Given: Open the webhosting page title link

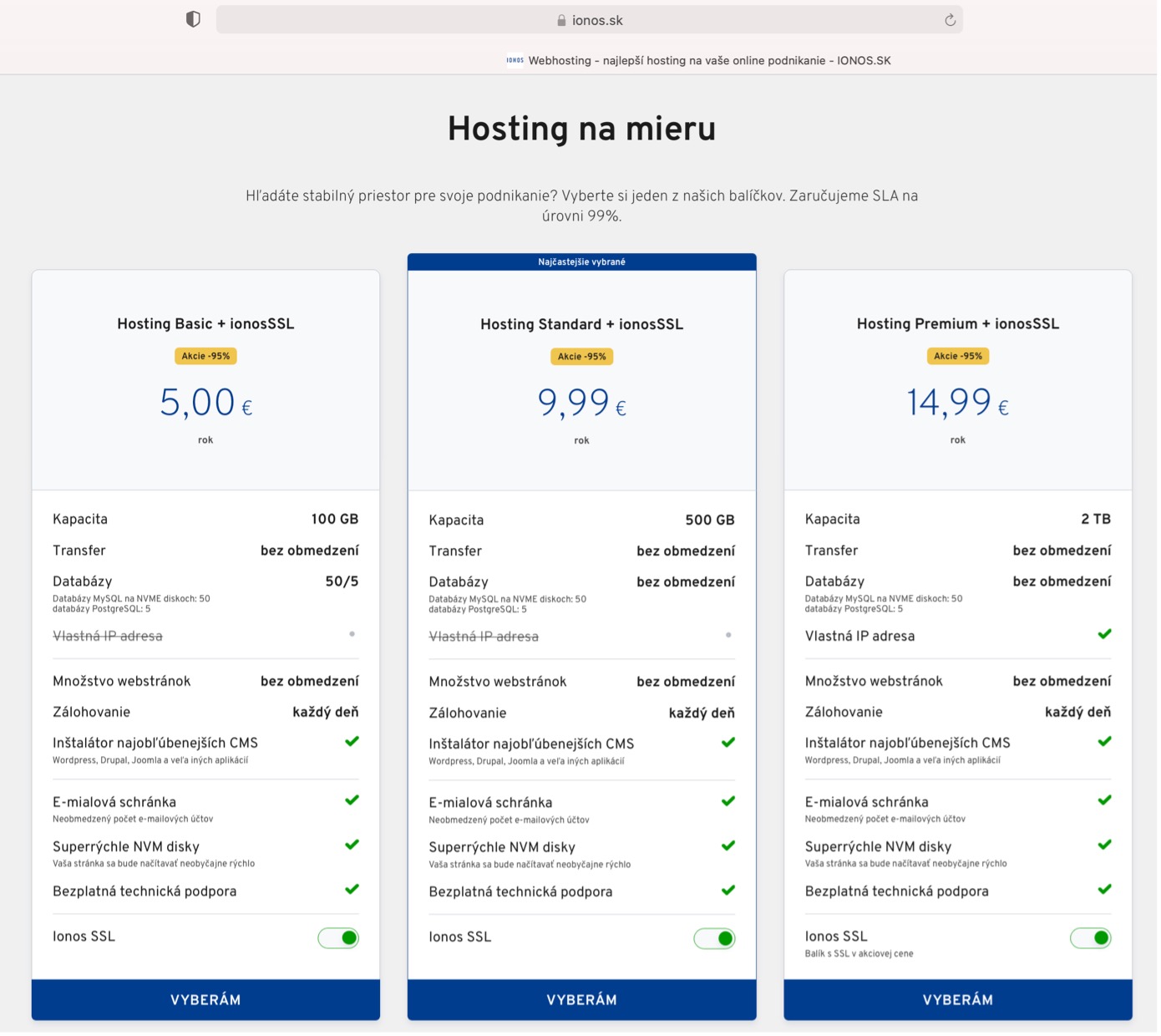Looking at the screenshot, I should coord(710,60).
